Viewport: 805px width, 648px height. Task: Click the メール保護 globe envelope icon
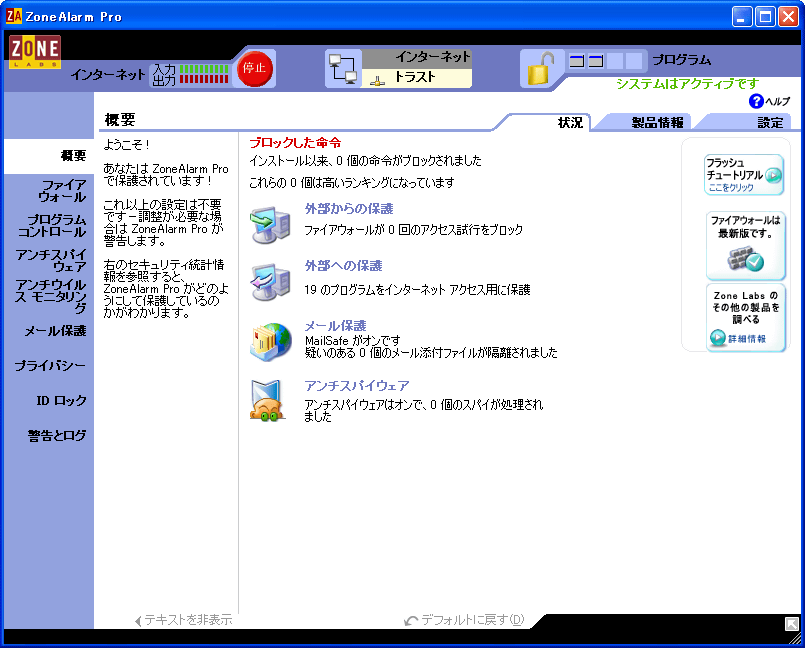pos(271,342)
